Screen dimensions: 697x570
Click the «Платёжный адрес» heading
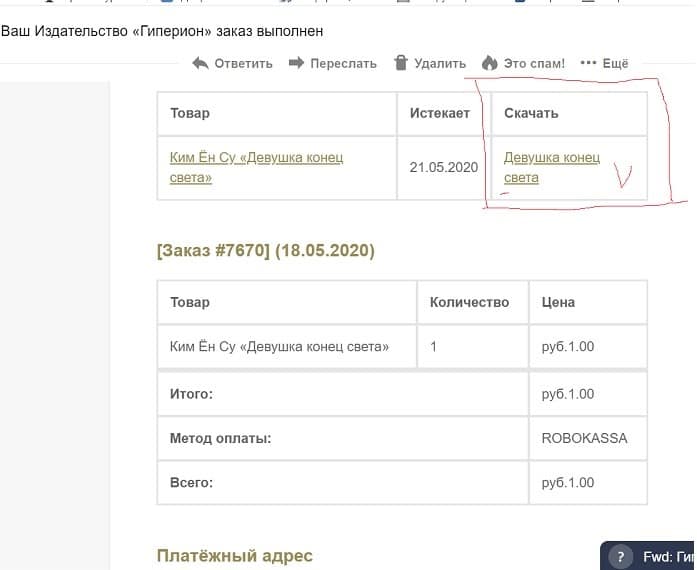(234, 555)
